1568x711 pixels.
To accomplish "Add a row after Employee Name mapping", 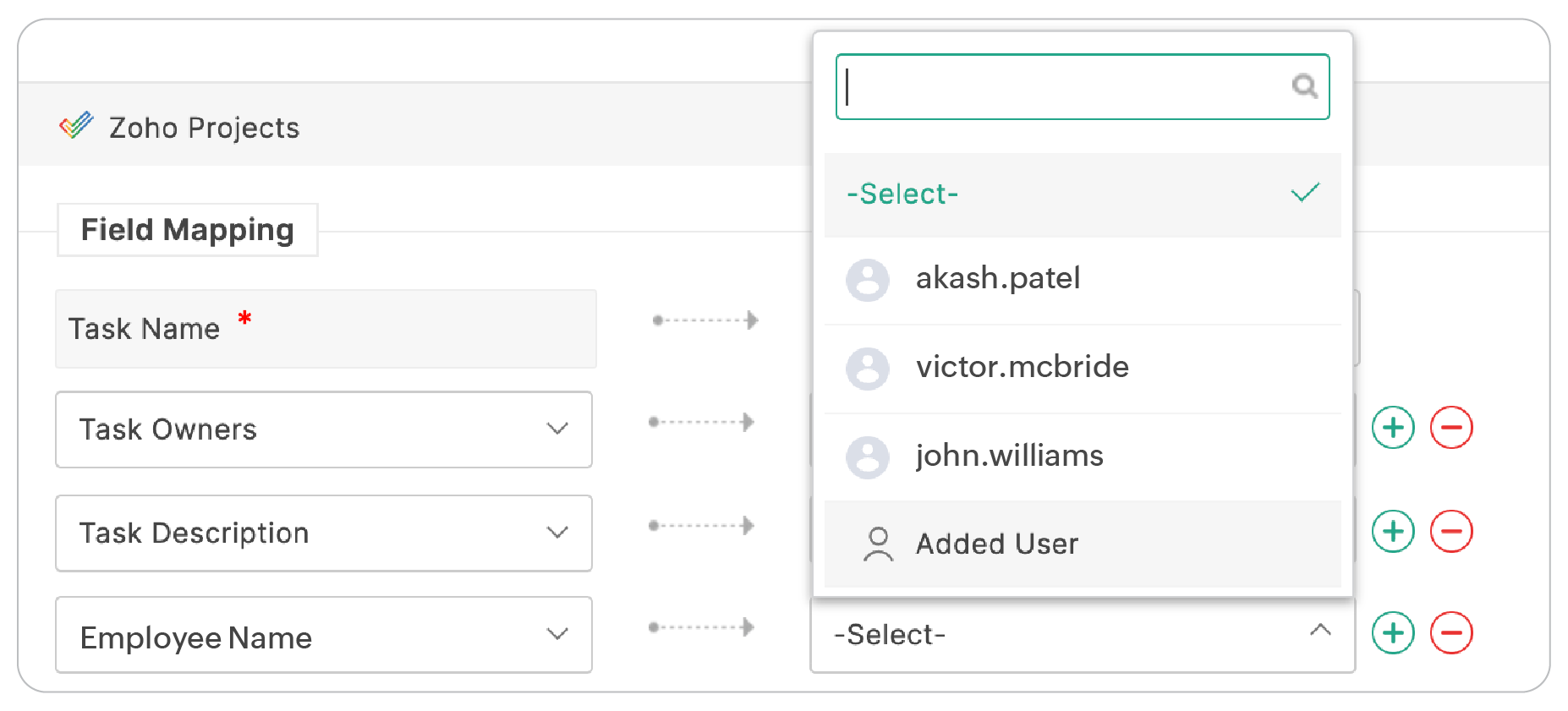I will pyautogui.click(x=1393, y=633).
